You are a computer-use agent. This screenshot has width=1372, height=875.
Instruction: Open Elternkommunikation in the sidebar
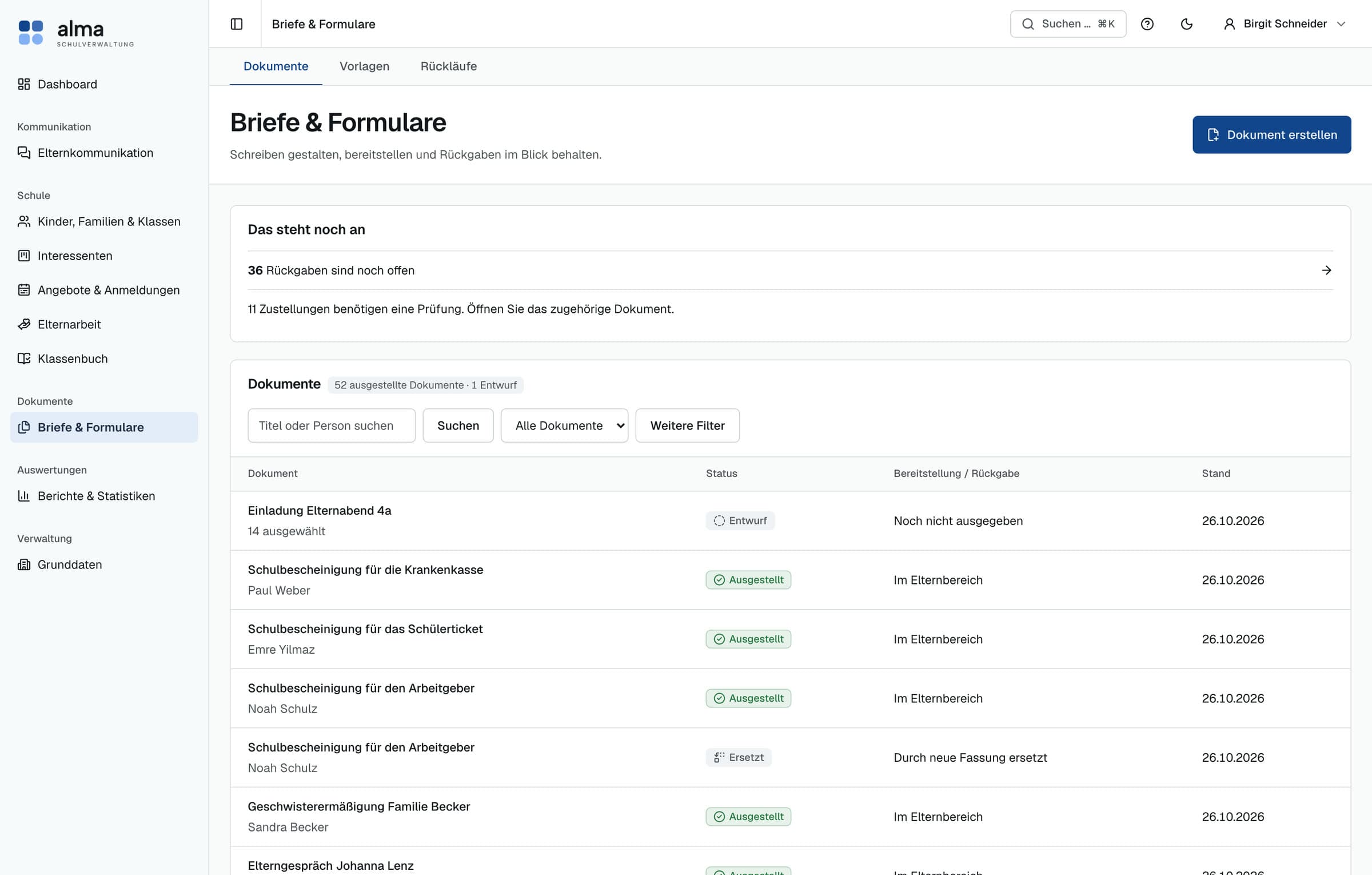pyautogui.click(x=104, y=153)
